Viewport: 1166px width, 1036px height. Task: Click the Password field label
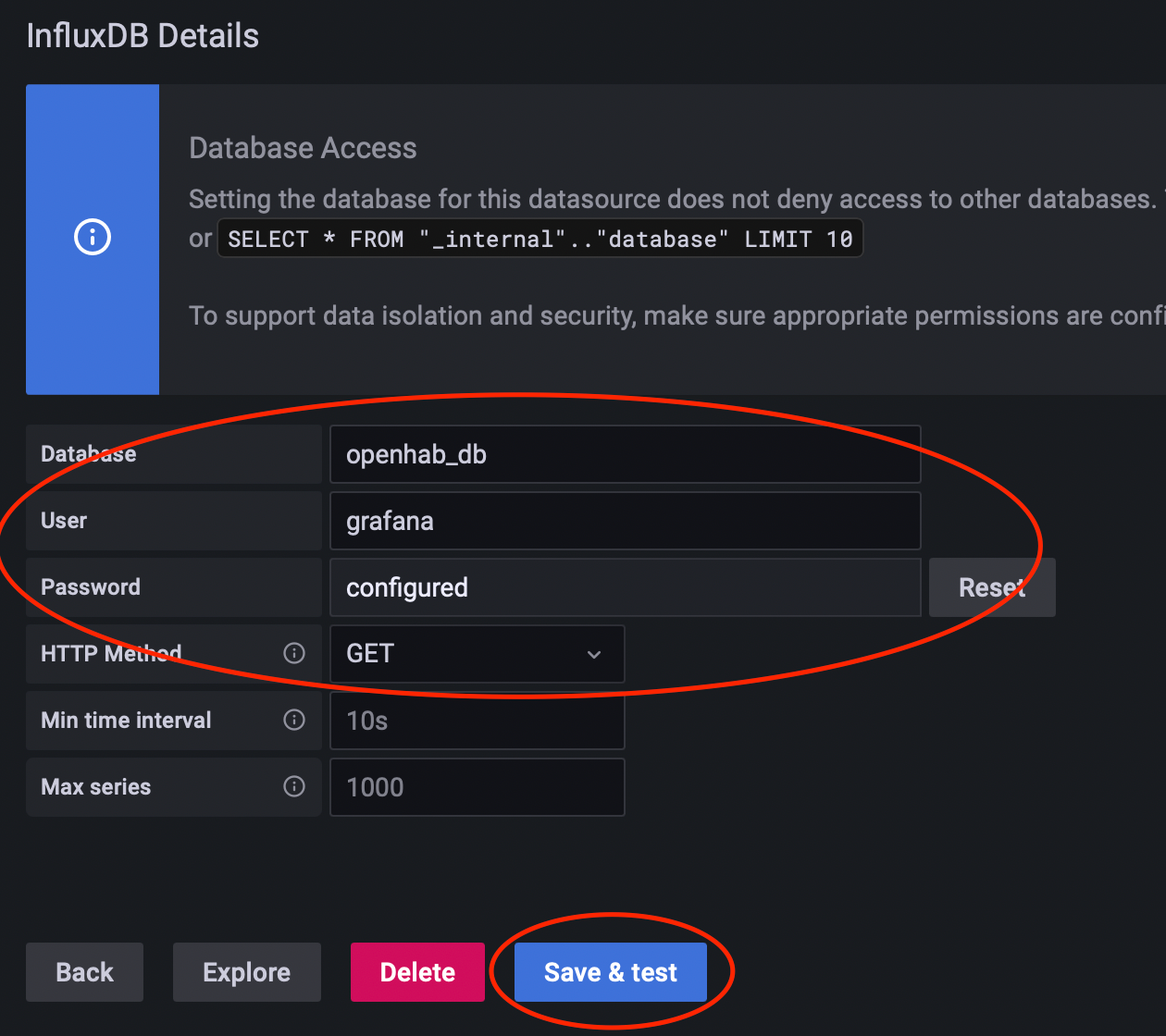tap(91, 587)
